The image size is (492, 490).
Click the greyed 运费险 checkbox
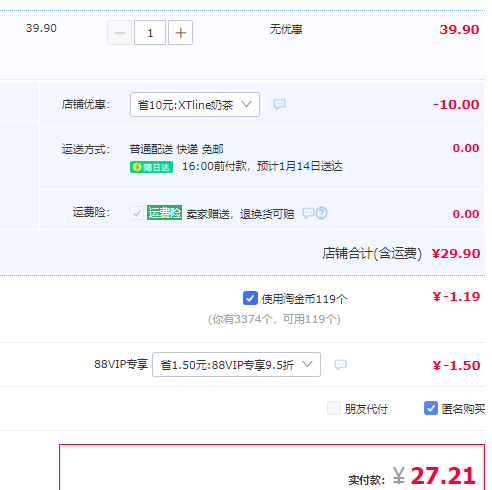click(x=137, y=213)
